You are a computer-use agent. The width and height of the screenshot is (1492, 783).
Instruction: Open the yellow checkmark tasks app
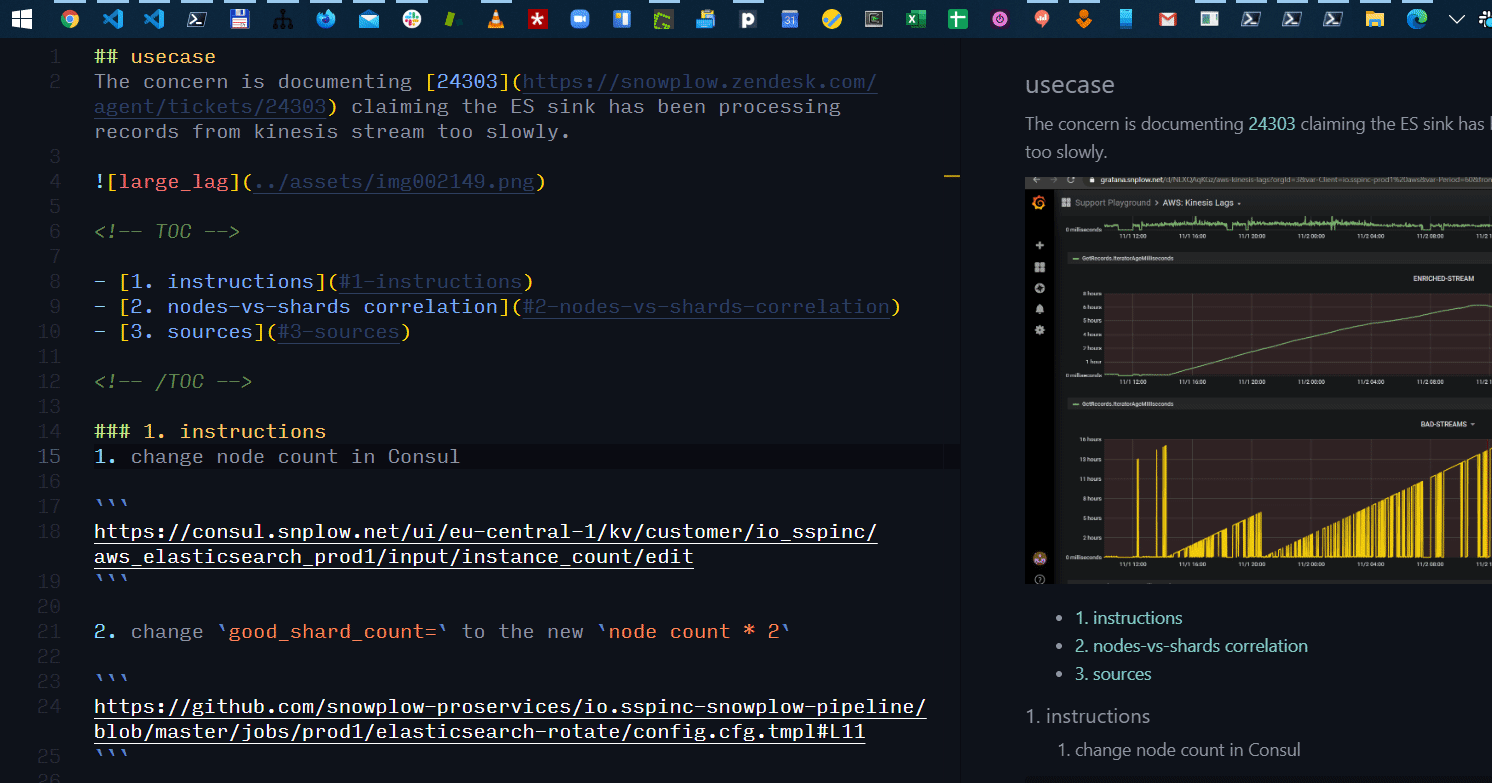pyautogui.click(x=832, y=18)
